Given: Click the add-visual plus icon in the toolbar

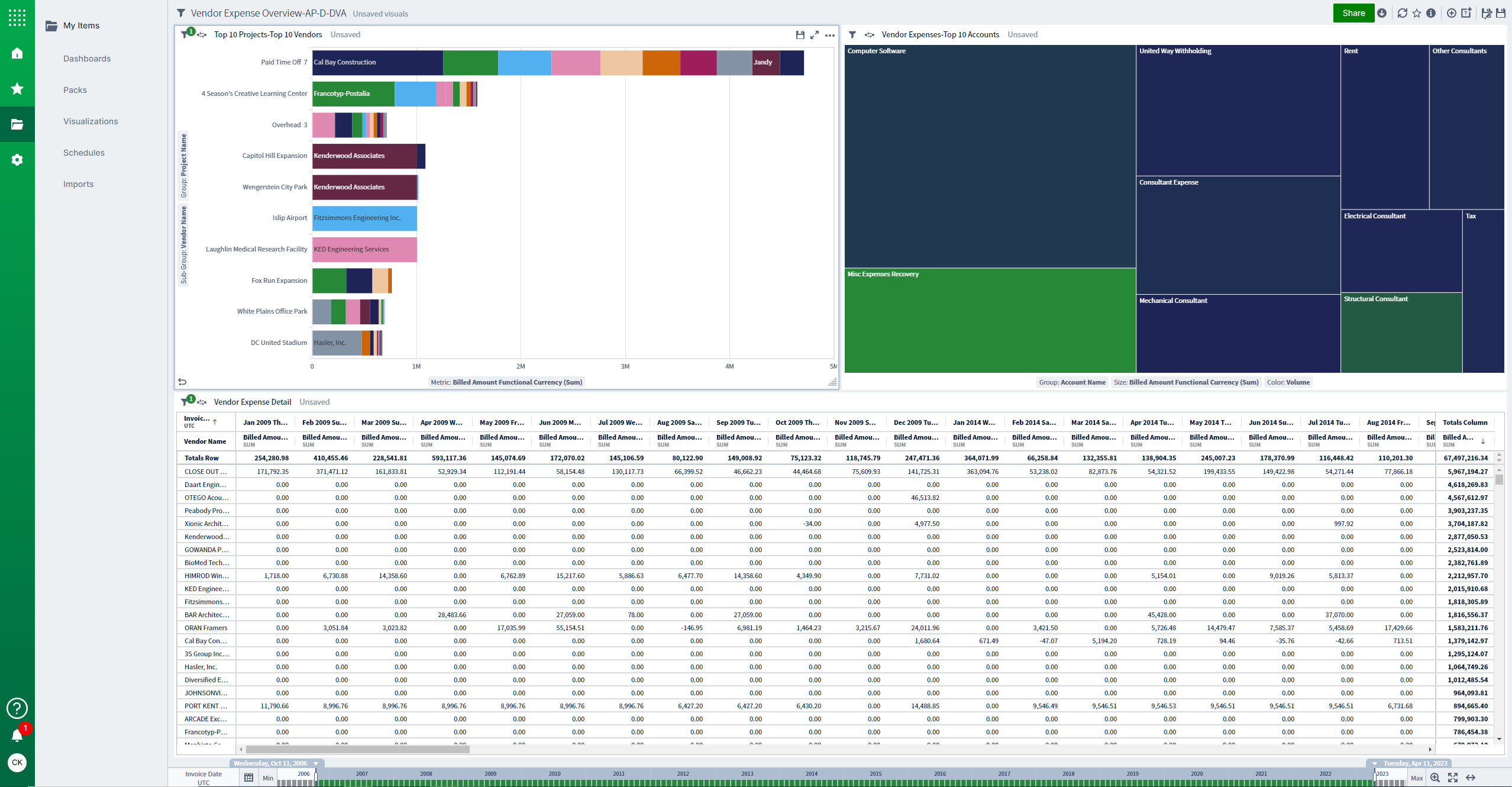Looking at the screenshot, I should click(1451, 12).
